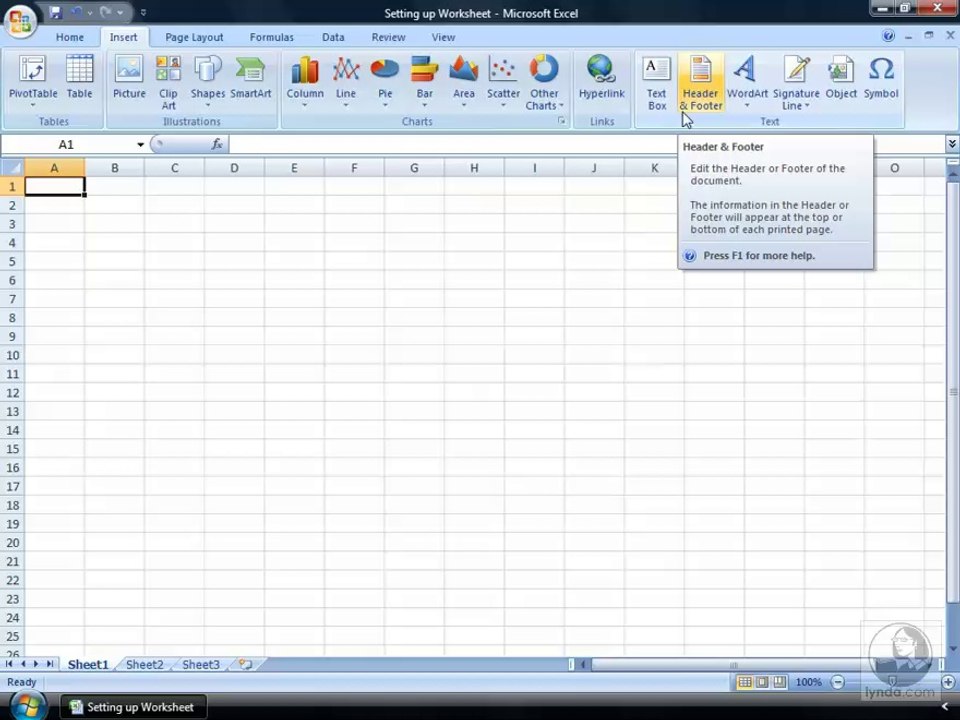This screenshot has width=960, height=720.
Task: Insert a Bar chart
Action: point(424,81)
